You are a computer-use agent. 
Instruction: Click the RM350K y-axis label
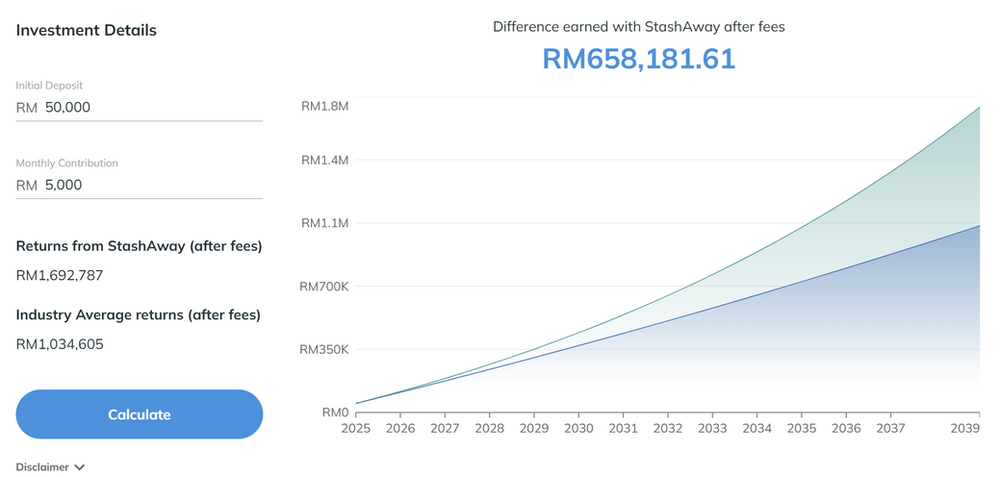325,350
